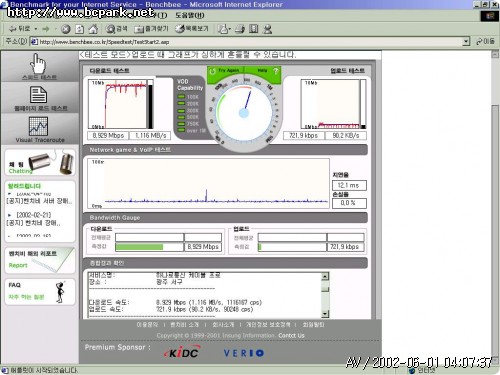Go to the Home page icon
The width and height of the screenshot is (500, 375).
(93, 29)
